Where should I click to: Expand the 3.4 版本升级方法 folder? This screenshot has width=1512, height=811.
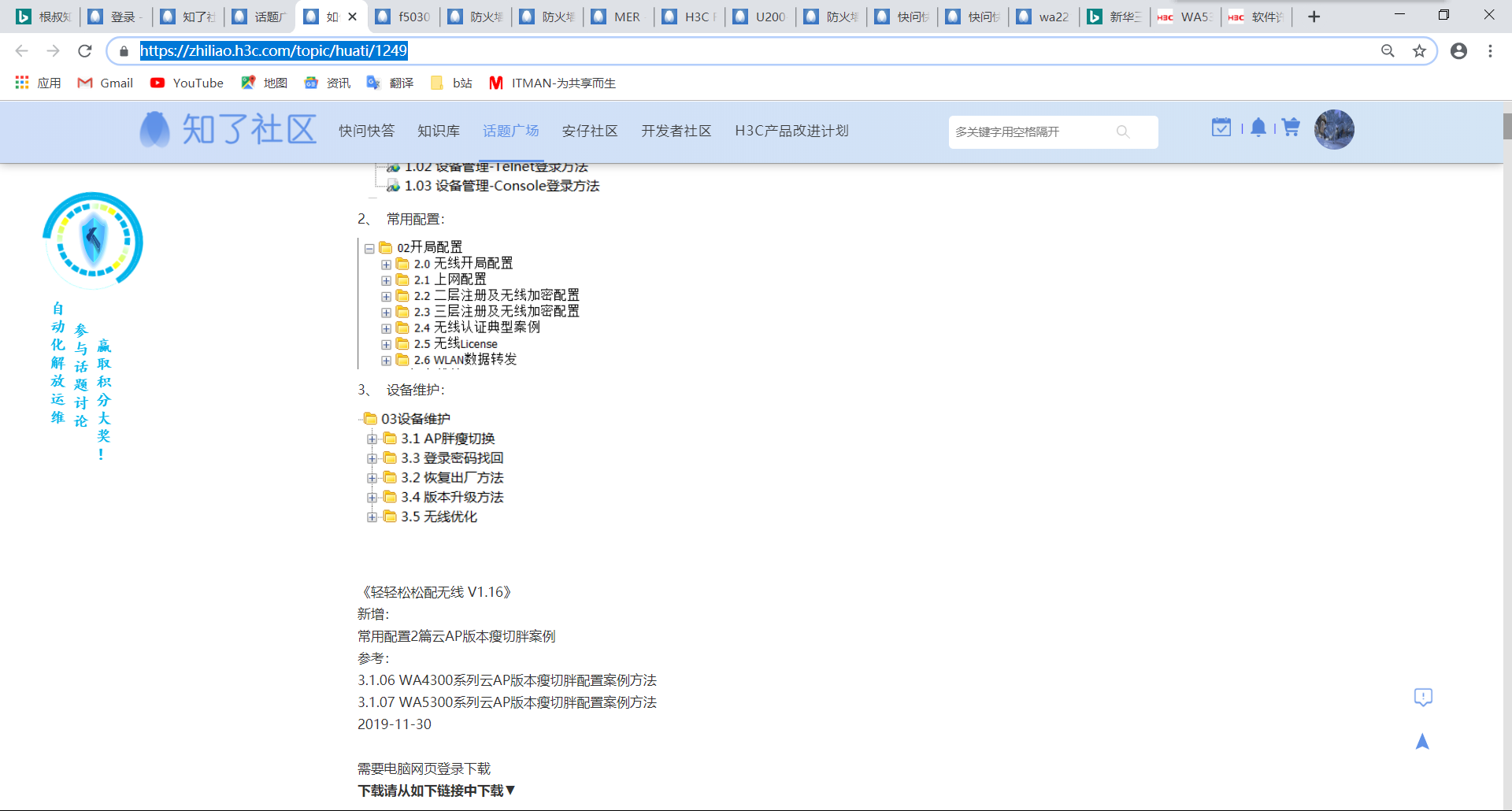click(372, 498)
